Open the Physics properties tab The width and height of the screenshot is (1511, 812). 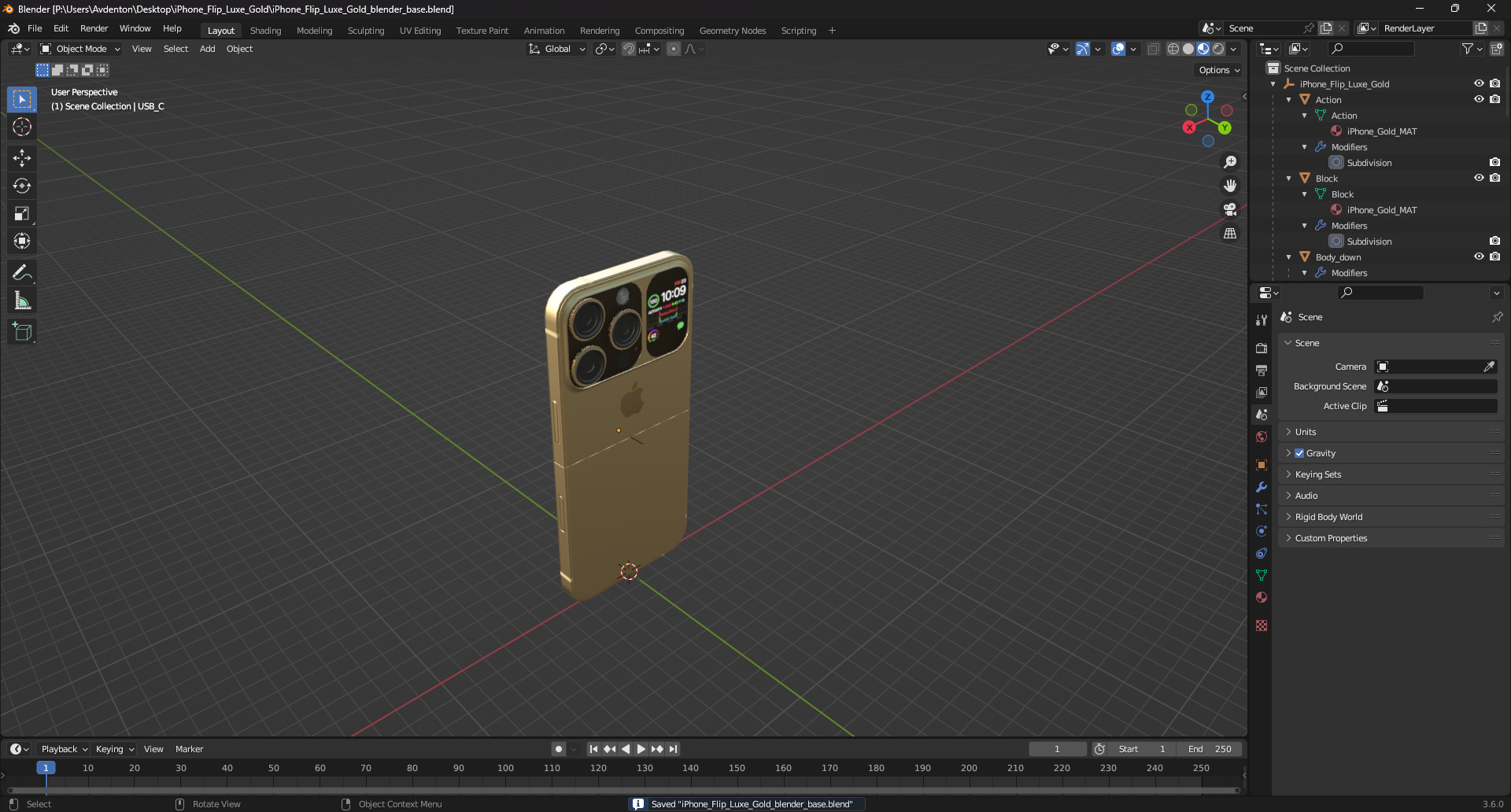coord(1262,531)
